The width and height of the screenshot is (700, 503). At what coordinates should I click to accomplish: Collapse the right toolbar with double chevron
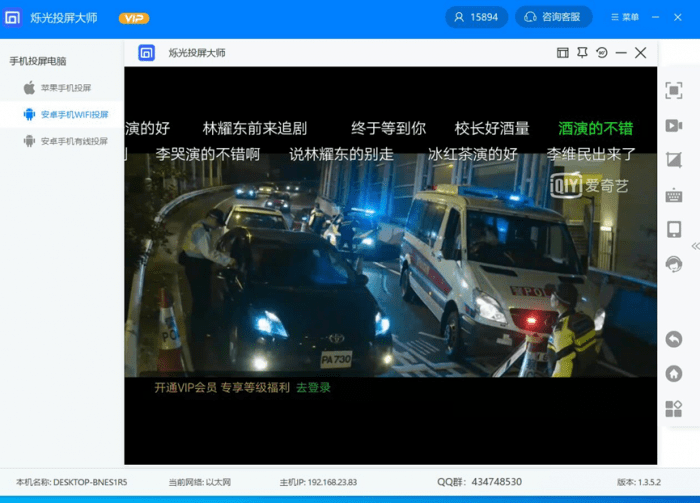coord(696,246)
